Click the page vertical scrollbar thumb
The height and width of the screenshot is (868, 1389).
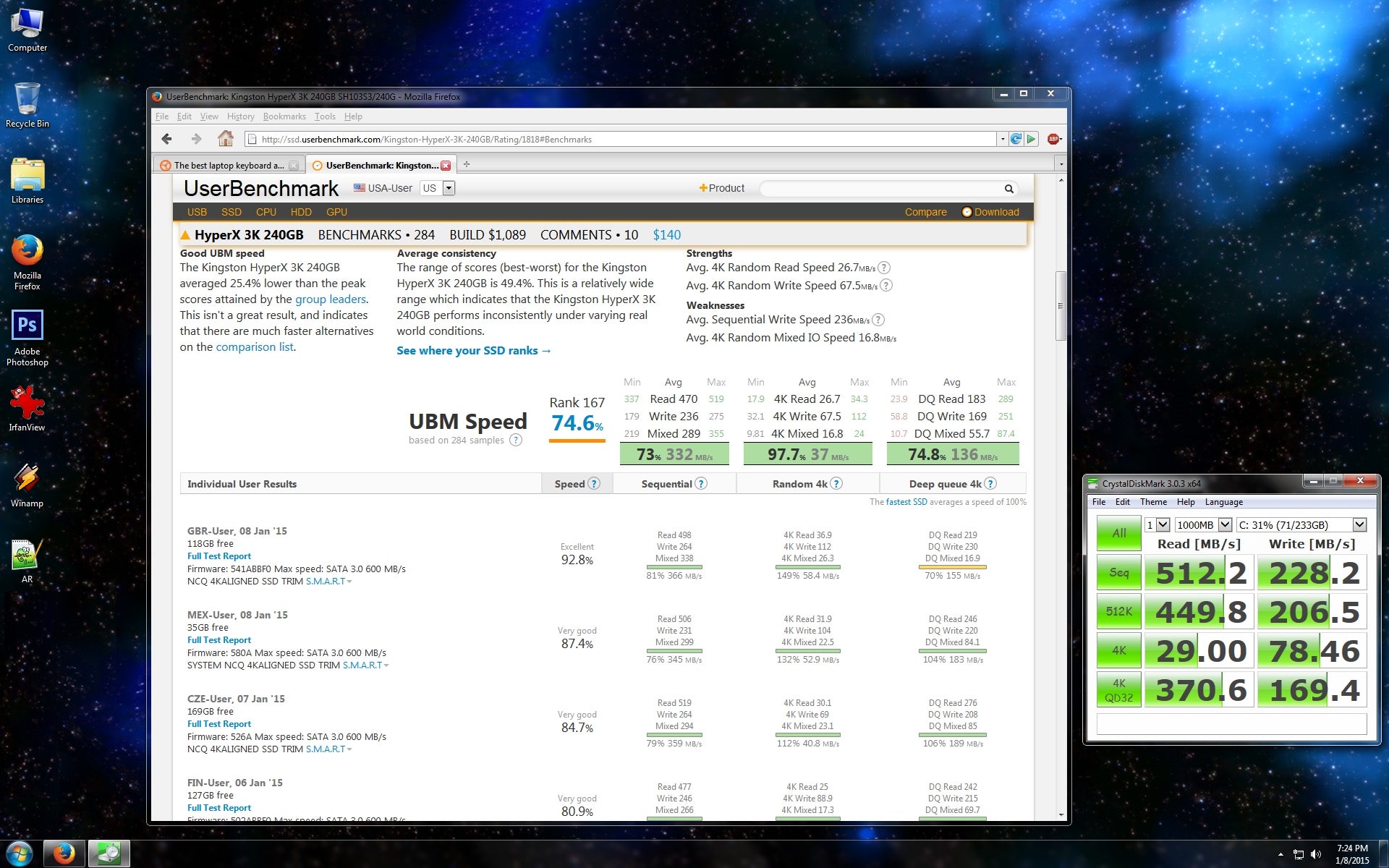coord(1061,306)
